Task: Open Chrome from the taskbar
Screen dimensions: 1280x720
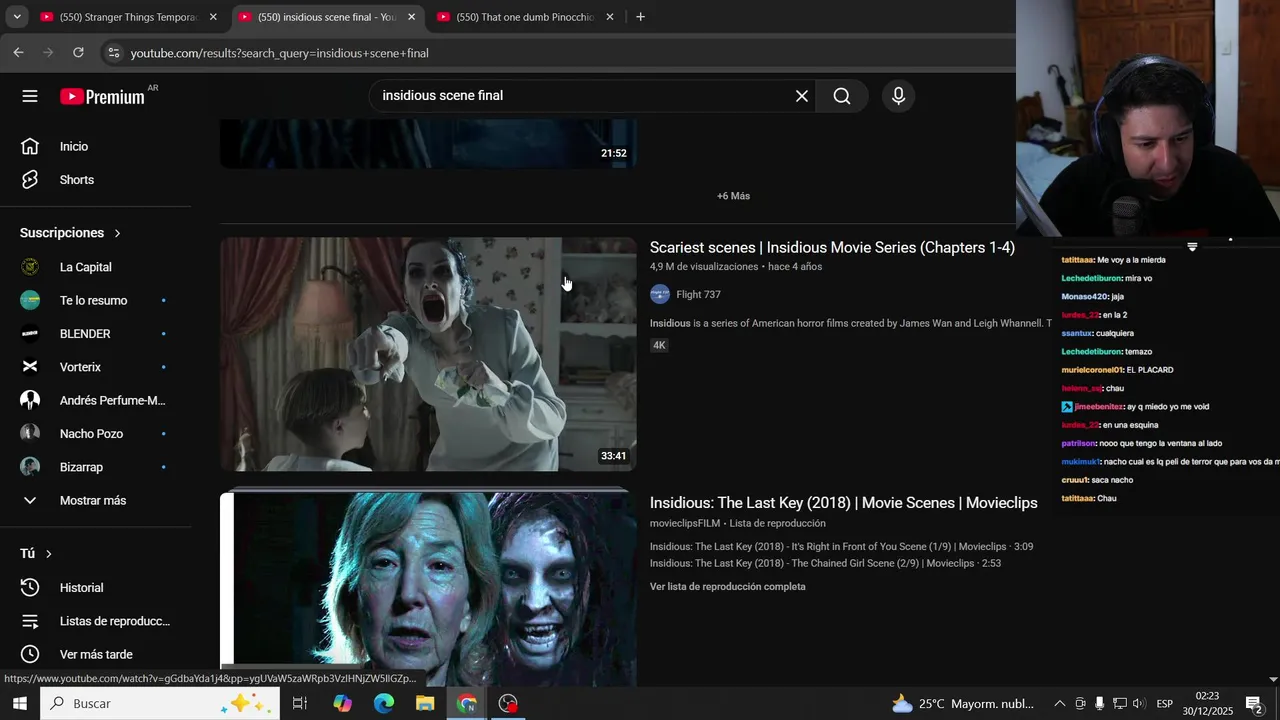Action: [x=467, y=704]
